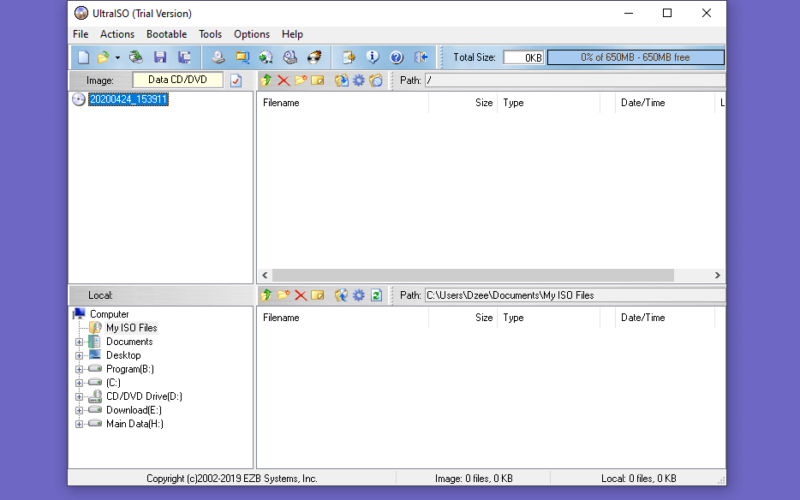Sort image list by Size column header
The image size is (800, 500).
click(x=463, y=103)
